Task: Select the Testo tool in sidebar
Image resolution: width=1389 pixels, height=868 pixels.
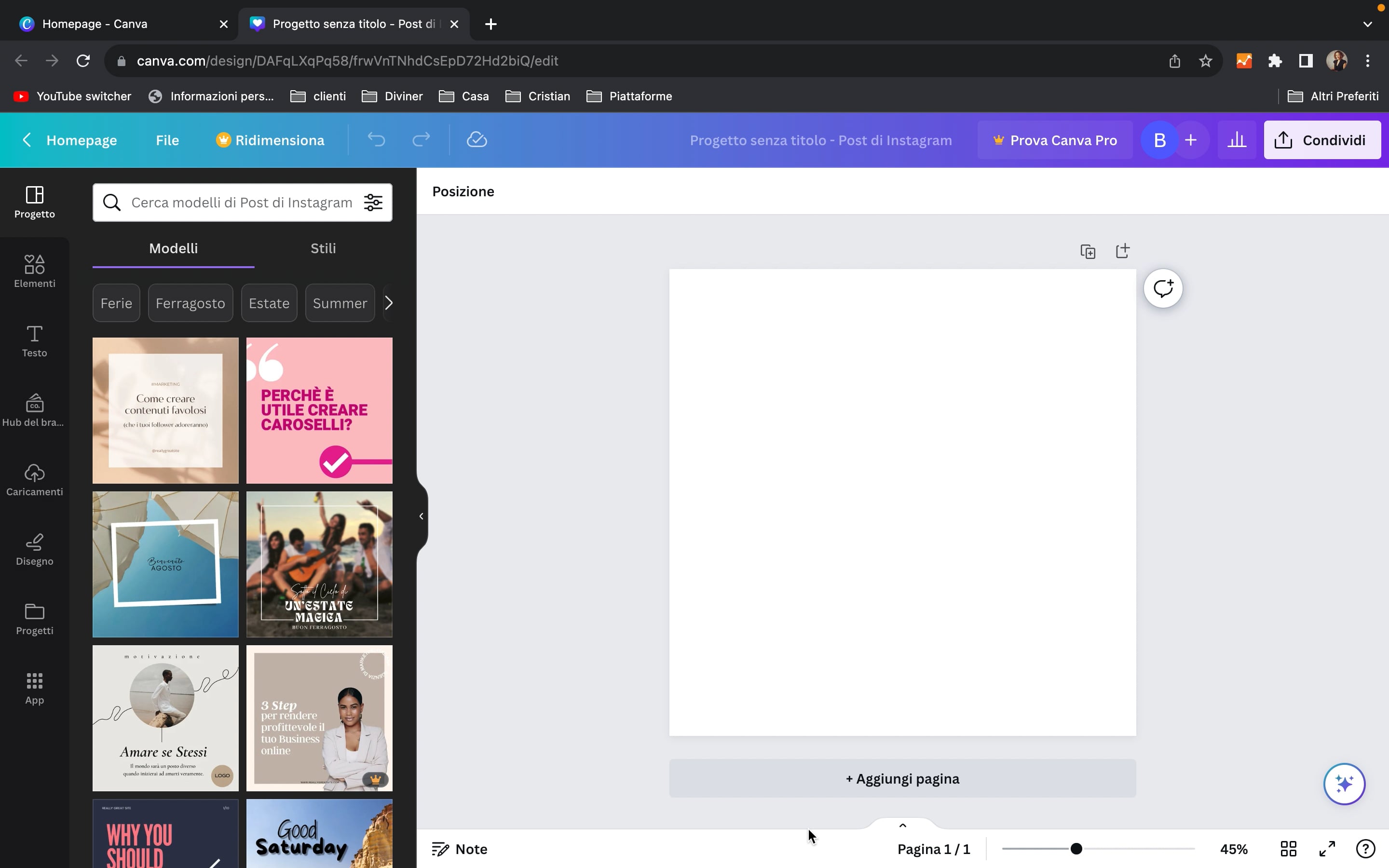Action: tap(34, 341)
